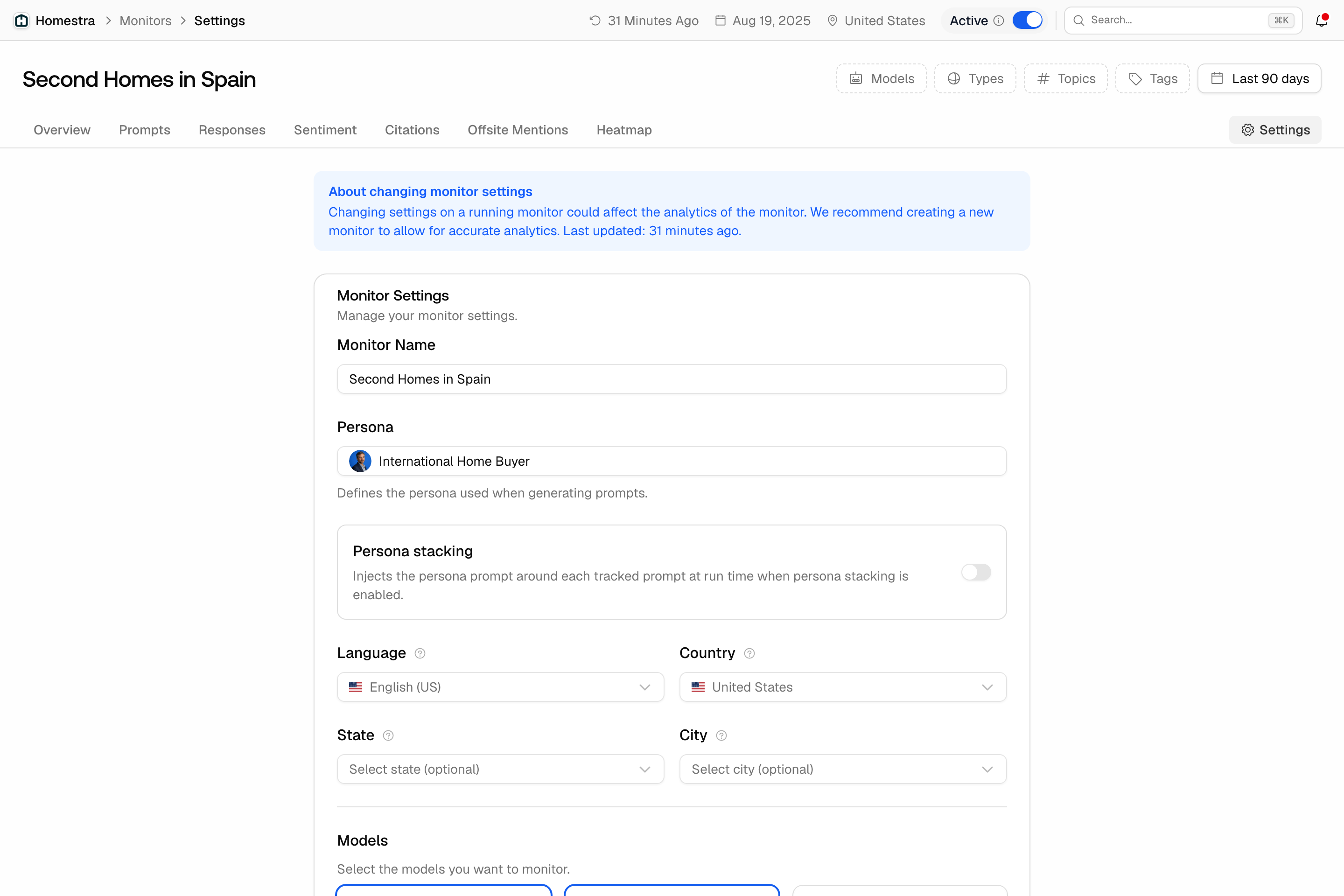Click the help icon next to Language
This screenshot has height=896, width=1344.
pyautogui.click(x=420, y=653)
